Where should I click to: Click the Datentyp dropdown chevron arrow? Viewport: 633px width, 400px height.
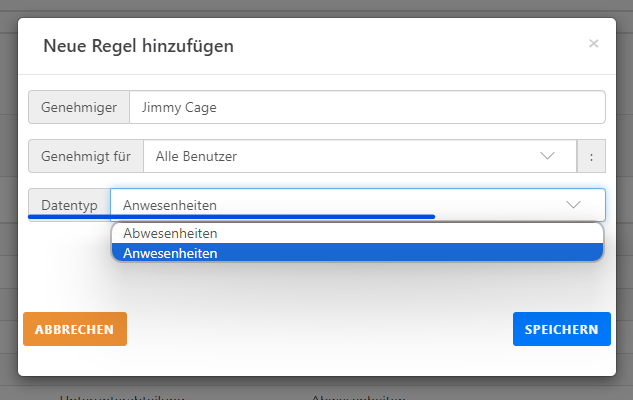pos(573,204)
